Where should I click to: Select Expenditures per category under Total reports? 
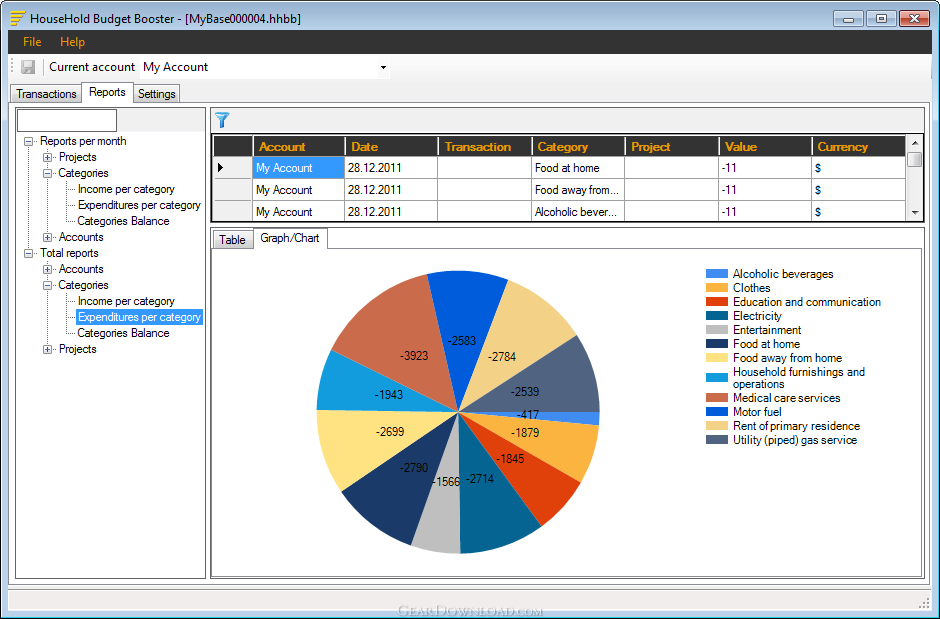[139, 317]
